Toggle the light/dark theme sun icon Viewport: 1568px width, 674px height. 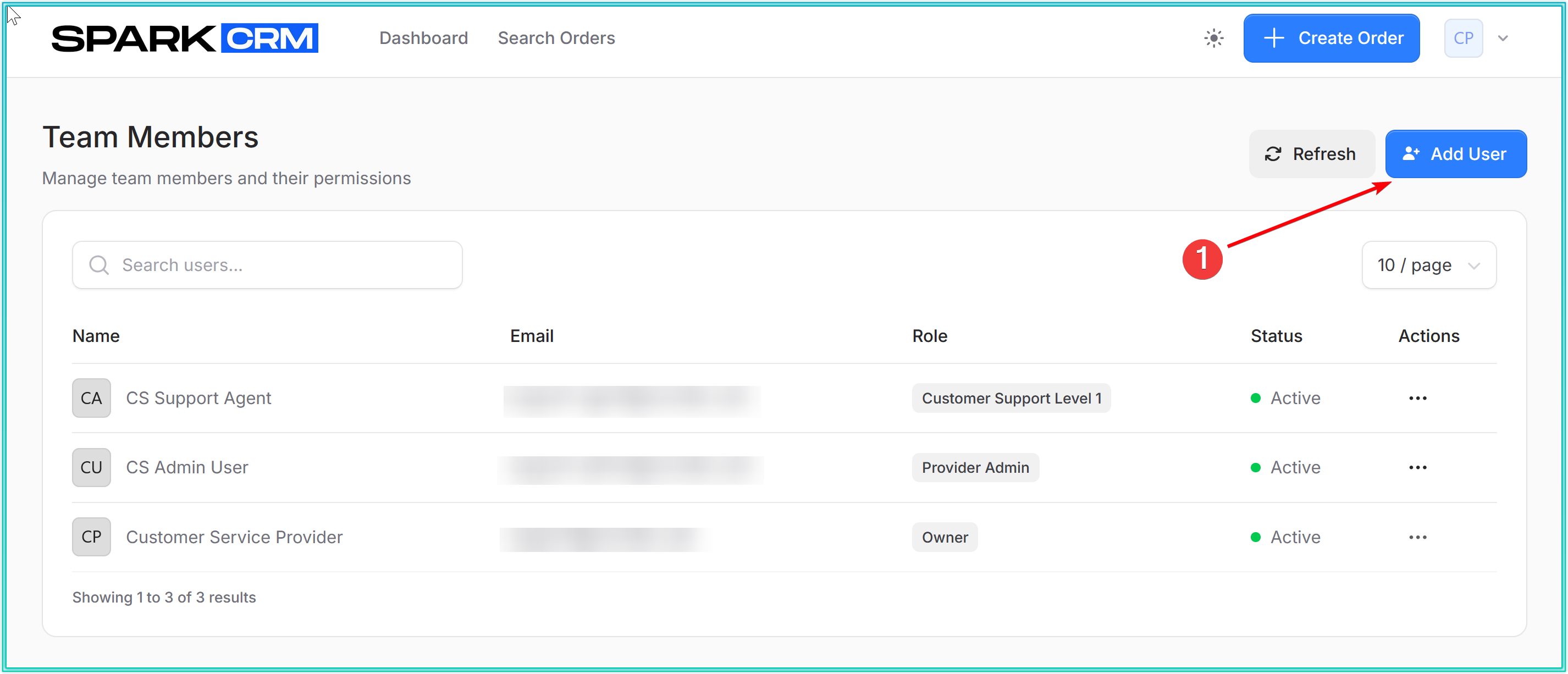(1213, 38)
